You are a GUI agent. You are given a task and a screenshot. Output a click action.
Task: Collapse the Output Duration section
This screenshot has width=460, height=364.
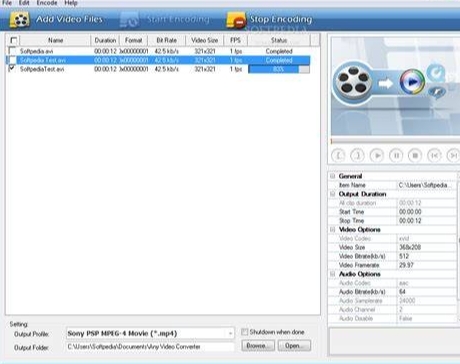click(x=332, y=194)
